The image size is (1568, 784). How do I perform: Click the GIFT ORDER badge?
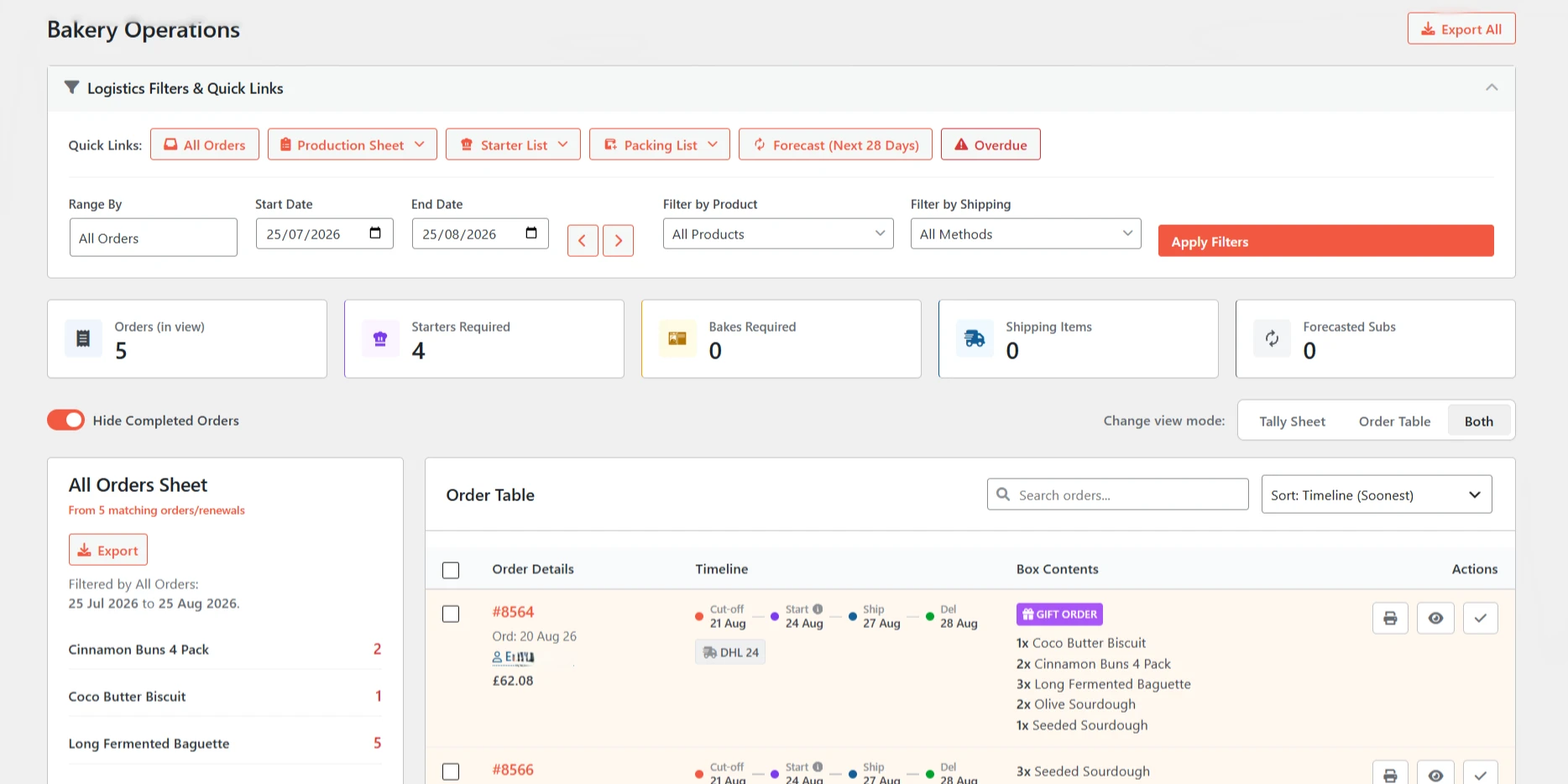(x=1059, y=614)
